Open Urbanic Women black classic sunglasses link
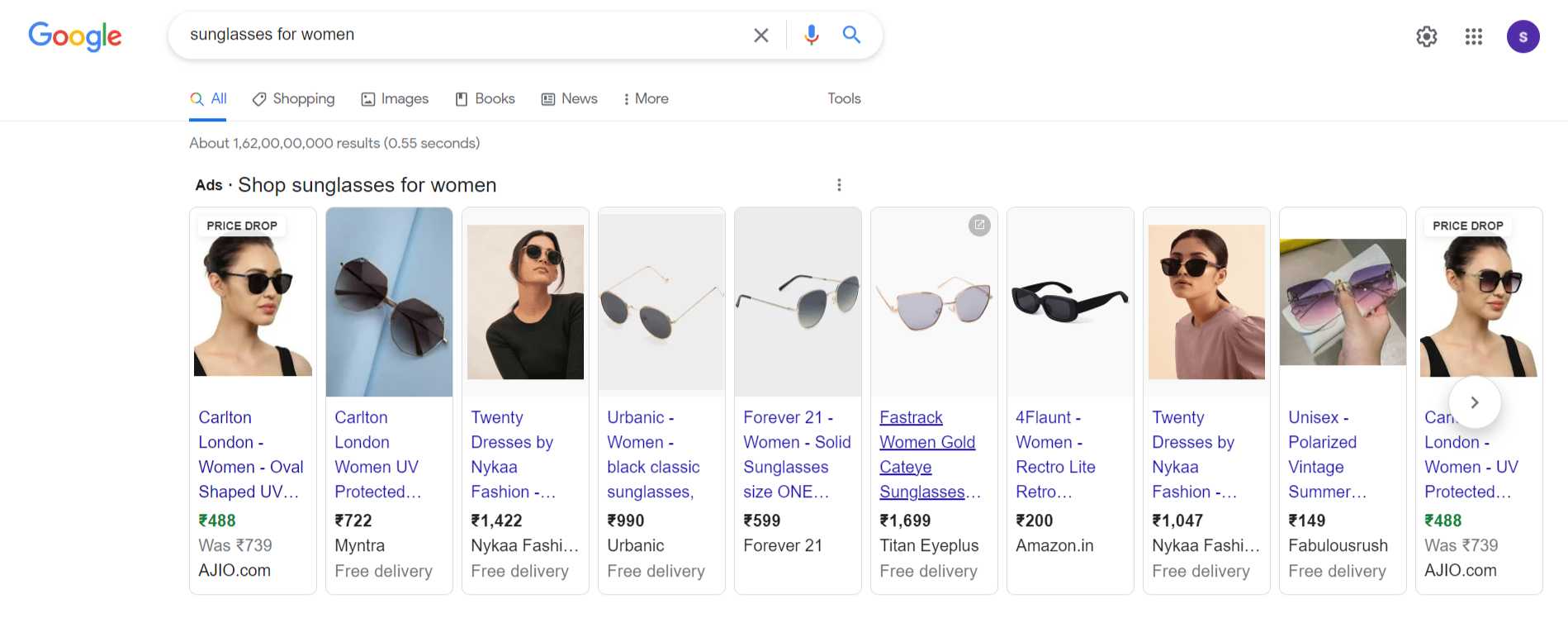 pyautogui.click(x=653, y=454)
